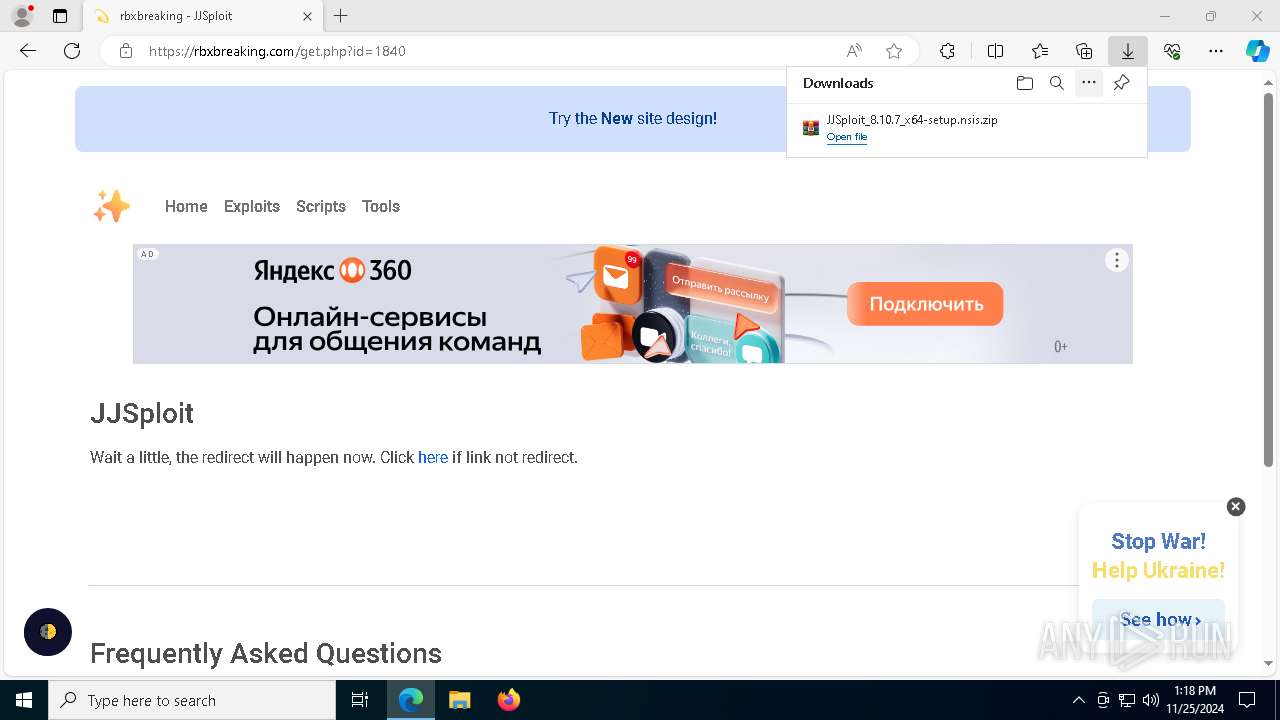1280x720 pixels.
Task: Refresh the current page
Action: (x=72, y=51)
